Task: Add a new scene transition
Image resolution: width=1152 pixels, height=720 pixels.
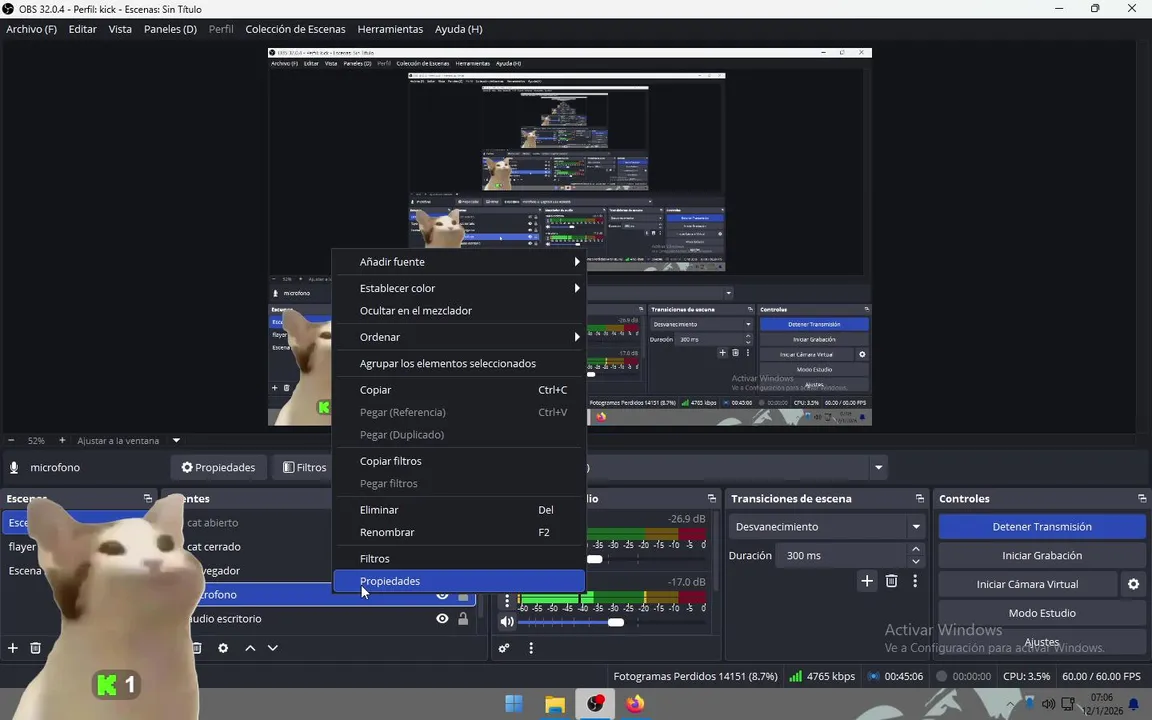Action: [867, 581]
